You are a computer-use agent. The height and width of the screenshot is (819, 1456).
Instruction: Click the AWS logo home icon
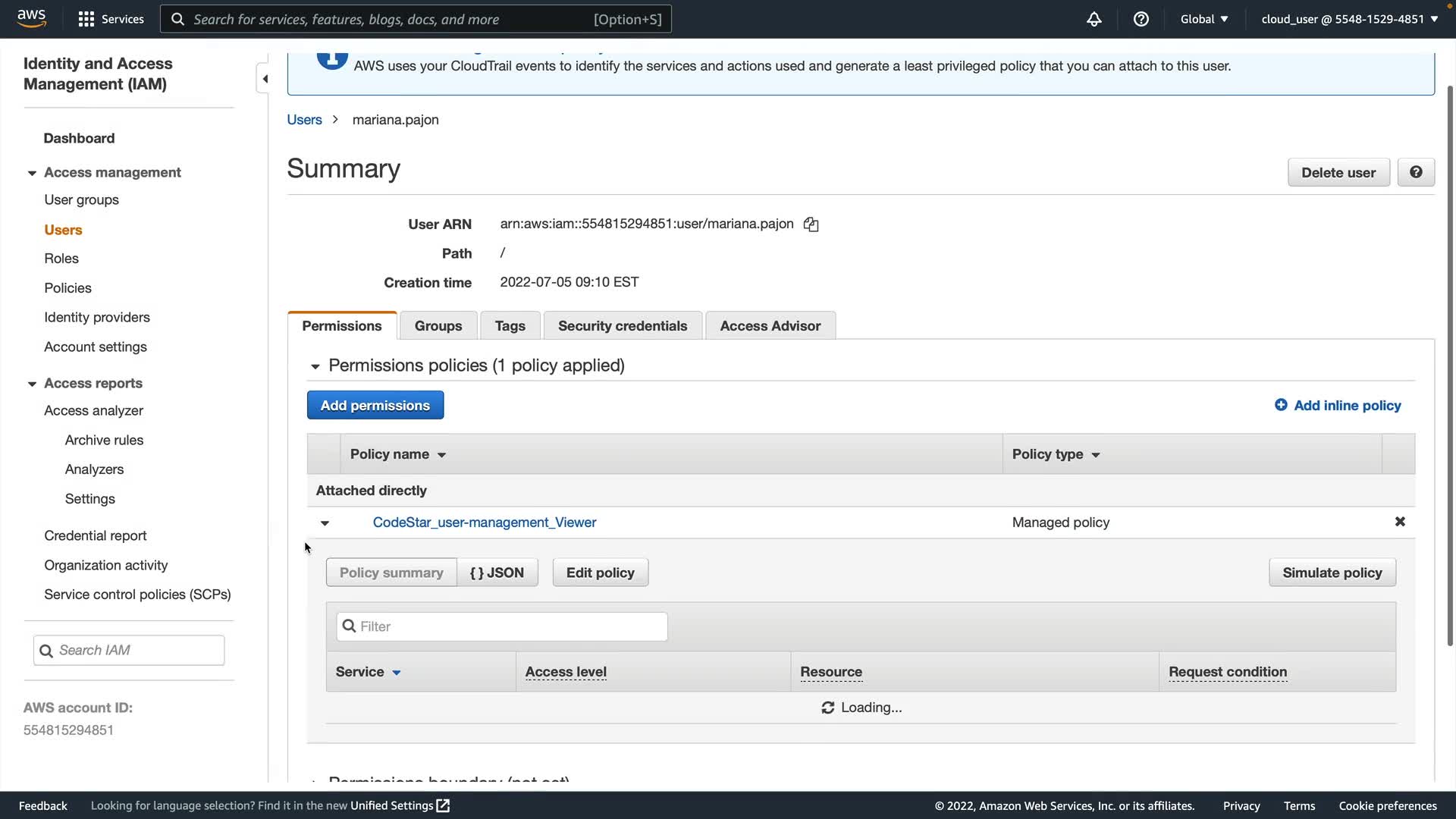[x=32, y=18]
